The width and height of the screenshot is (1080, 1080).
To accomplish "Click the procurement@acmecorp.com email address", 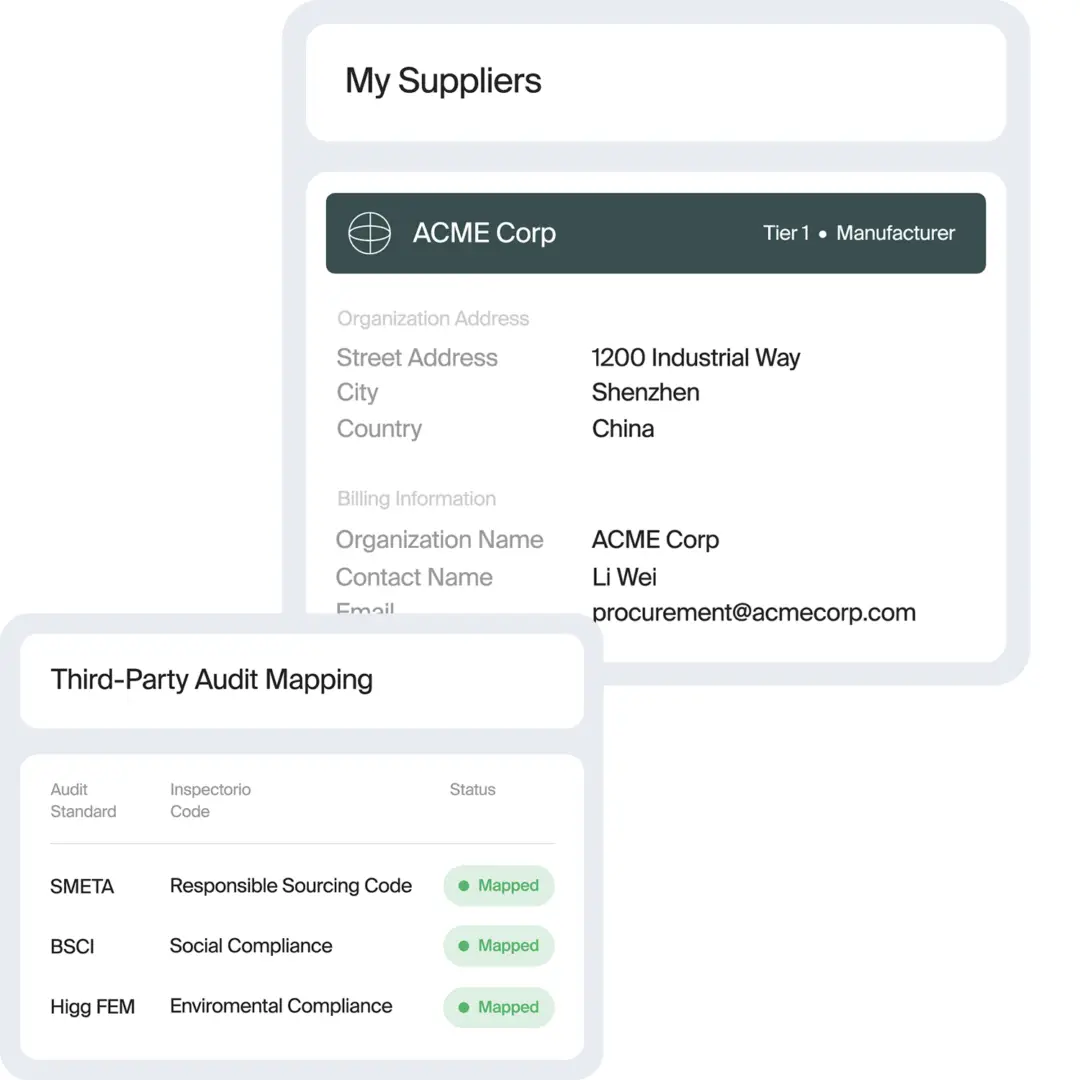I will tap(754, 612).
